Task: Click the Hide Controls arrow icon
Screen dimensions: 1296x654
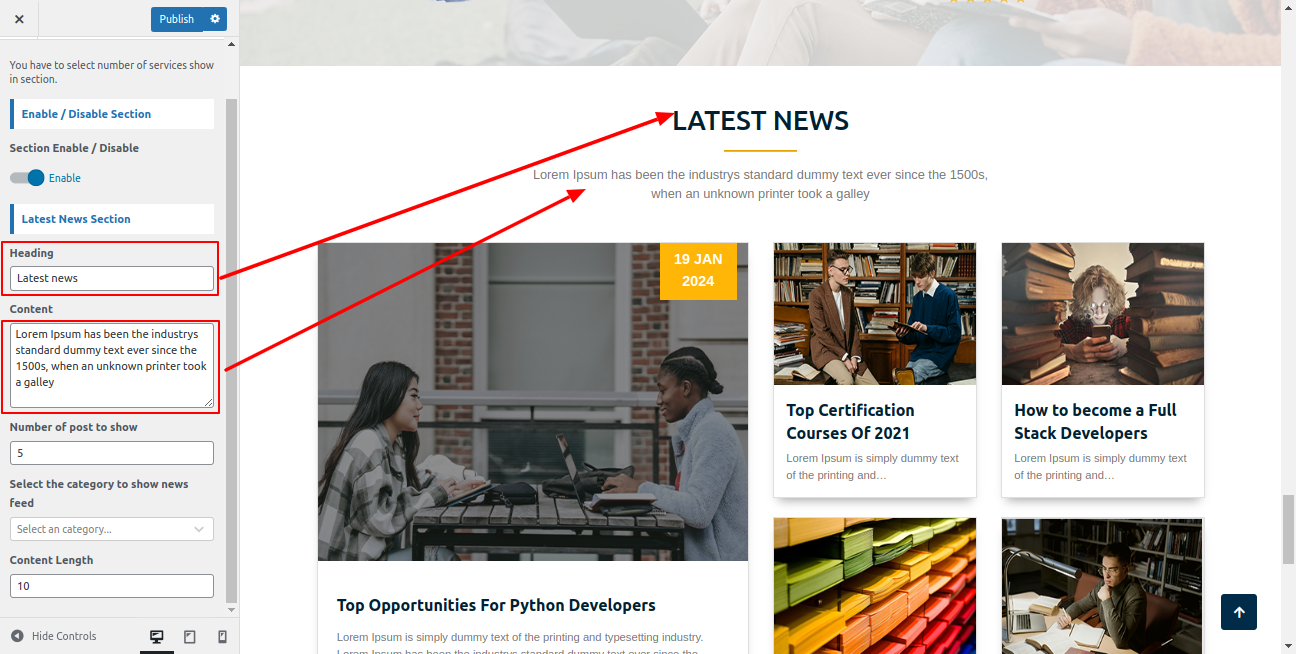Action: pos(17,636)
